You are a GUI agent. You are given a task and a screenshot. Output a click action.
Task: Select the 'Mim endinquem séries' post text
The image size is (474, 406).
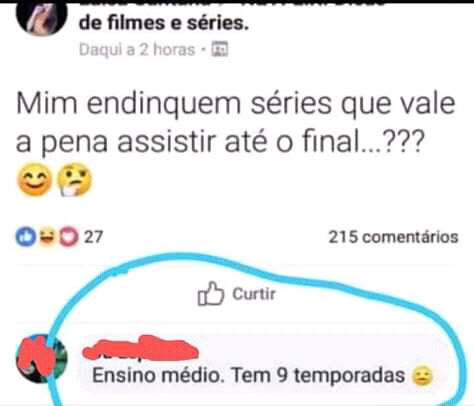click(x=236, y=123)
